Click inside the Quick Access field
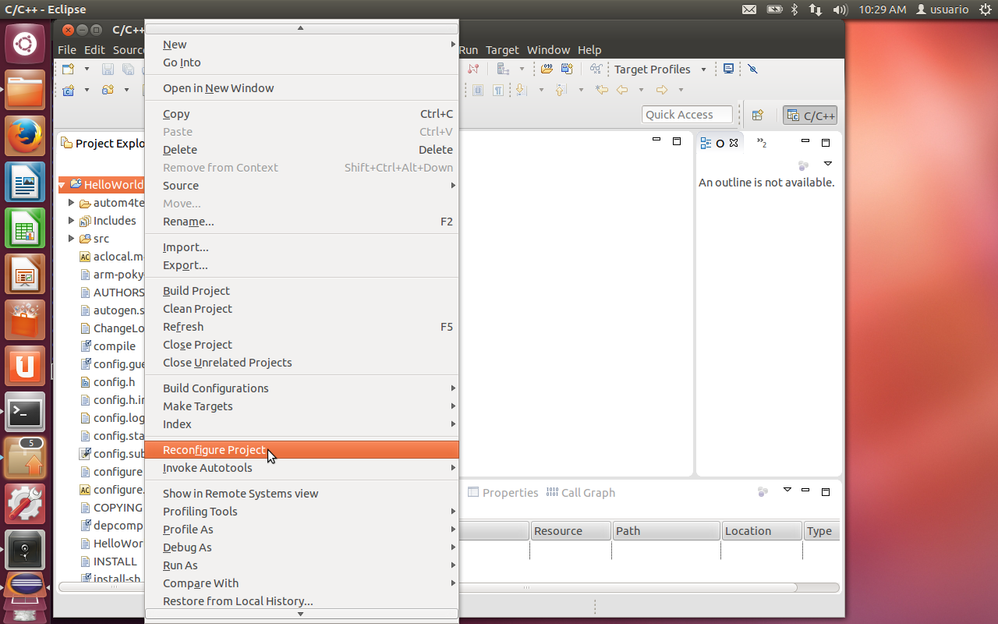Image resolution: width=998 pixels, height=624 pixels. pos(687,114)
